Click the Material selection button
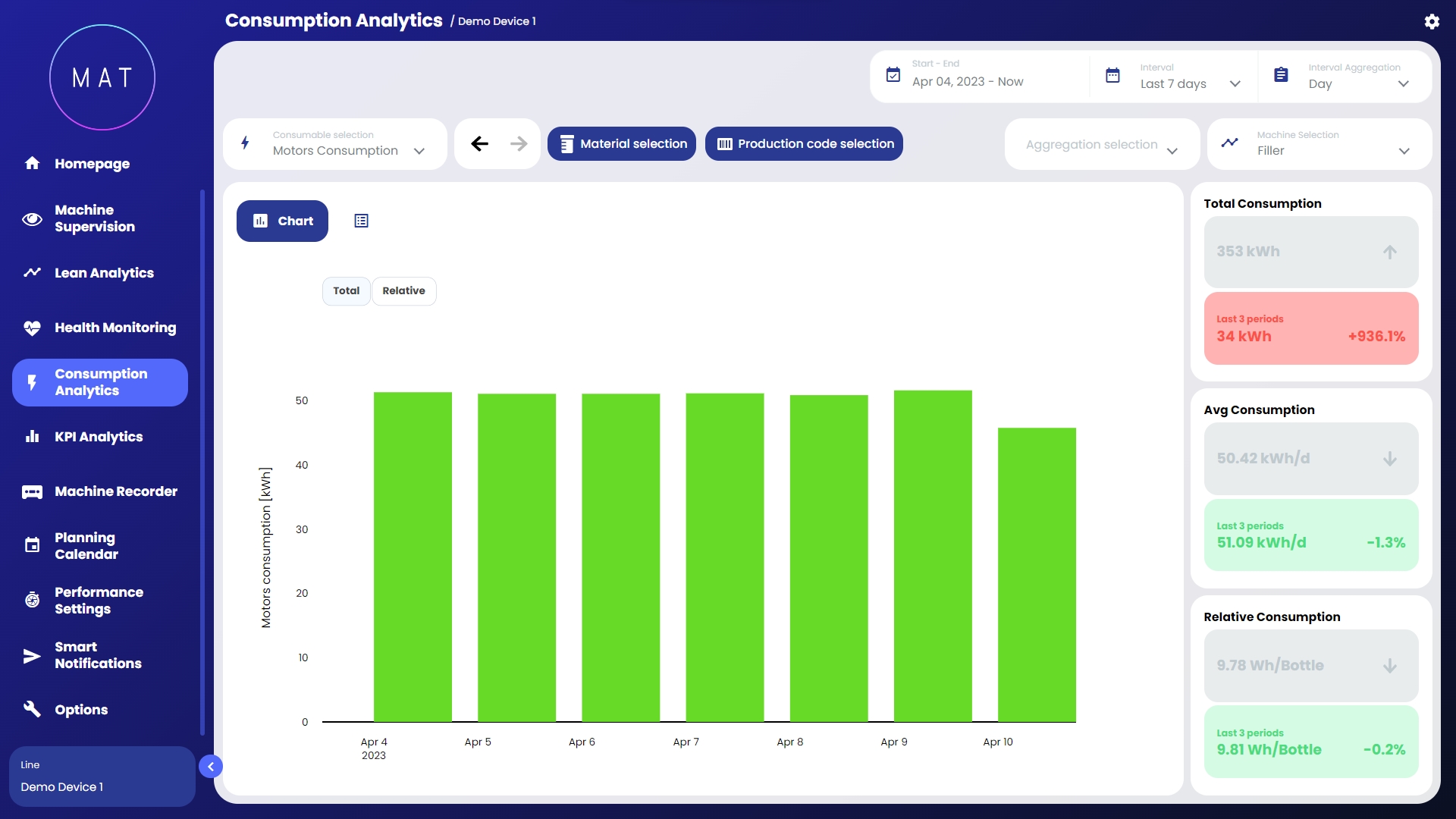1456x819 pixels. 622,143
